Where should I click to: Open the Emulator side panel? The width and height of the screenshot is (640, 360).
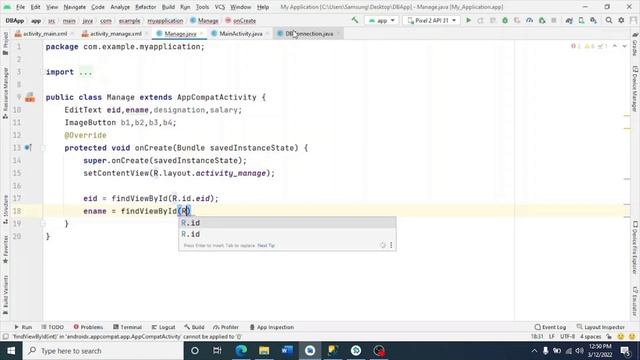(x=635, y=301)
